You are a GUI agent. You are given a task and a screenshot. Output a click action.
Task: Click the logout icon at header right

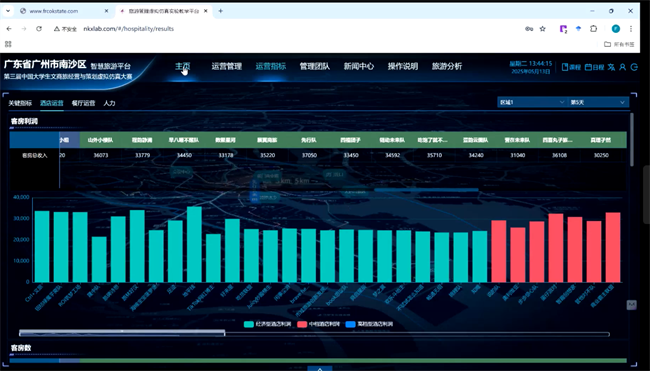click(634, 67)
